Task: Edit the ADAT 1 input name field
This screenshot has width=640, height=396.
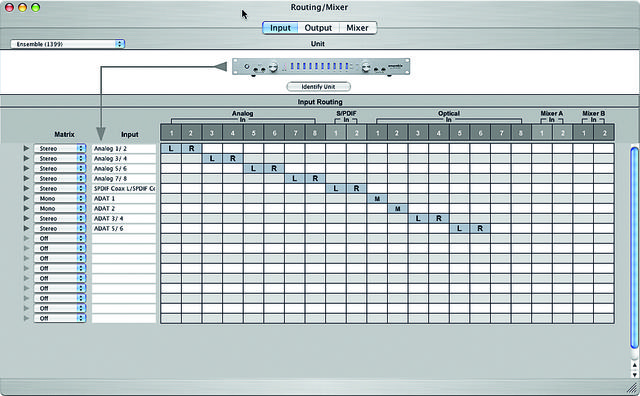Action: 124,198
